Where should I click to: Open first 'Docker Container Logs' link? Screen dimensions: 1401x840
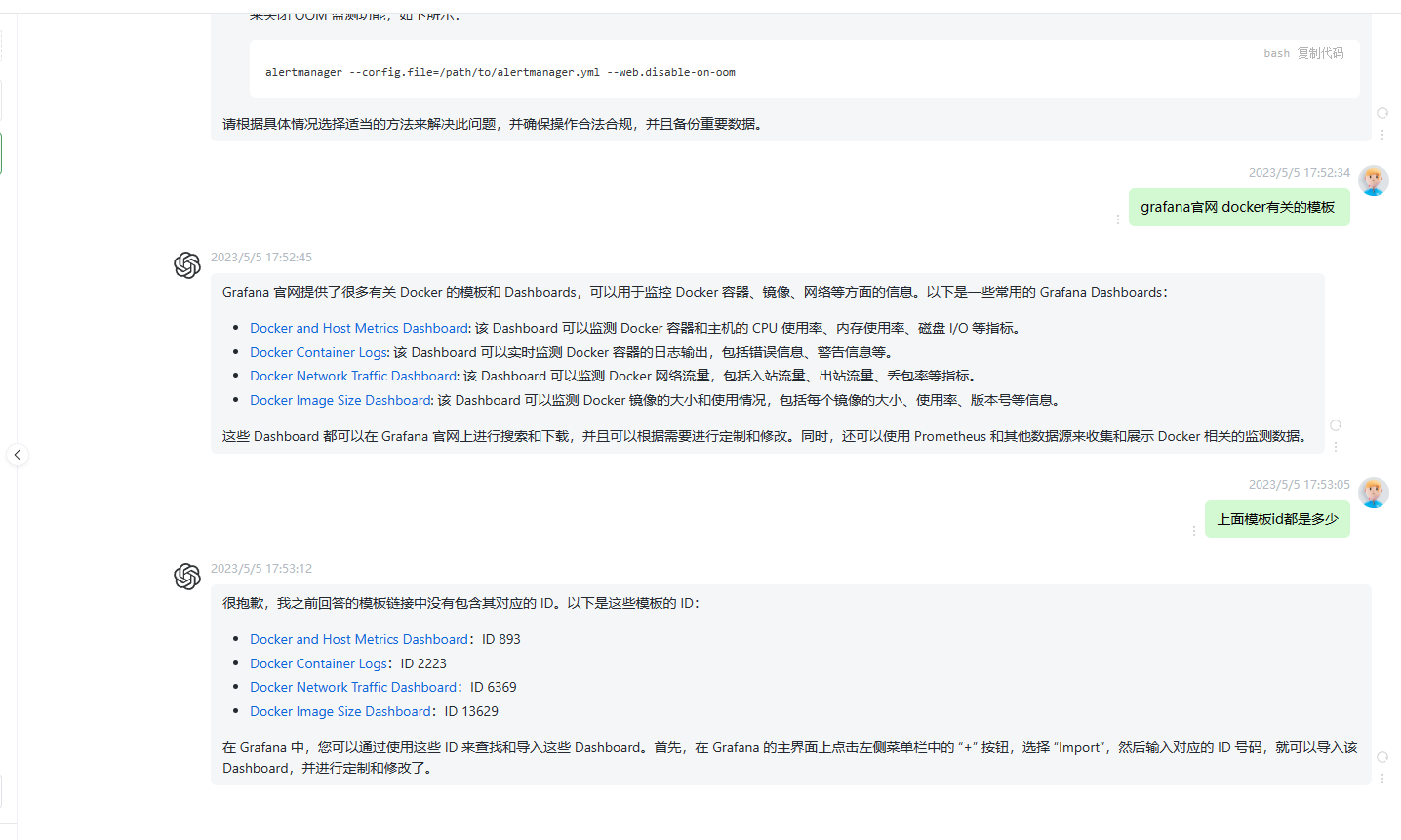pos(319,352)
